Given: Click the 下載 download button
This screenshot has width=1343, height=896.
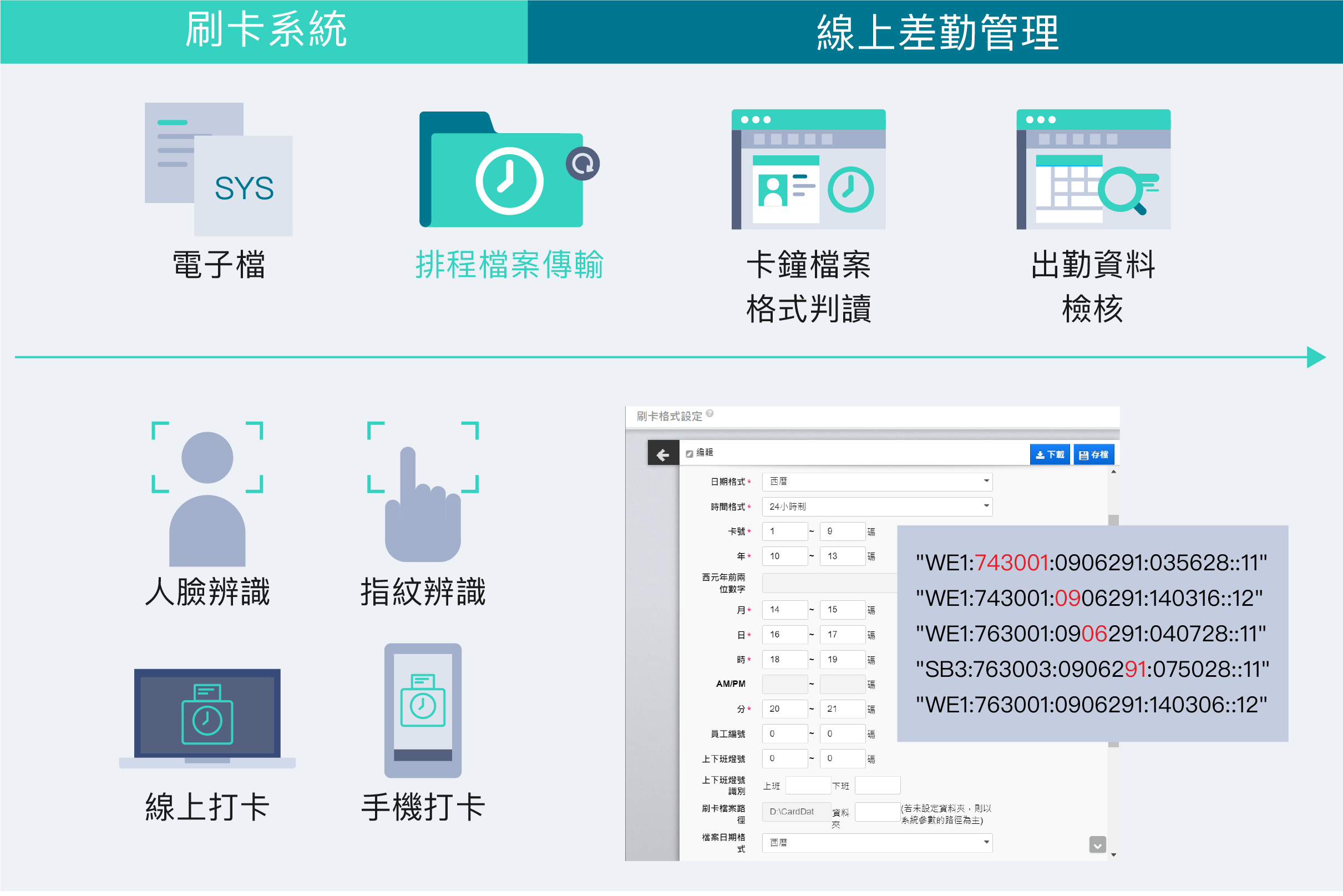Looking at the screenshot, I should [x=1050, y=455].
